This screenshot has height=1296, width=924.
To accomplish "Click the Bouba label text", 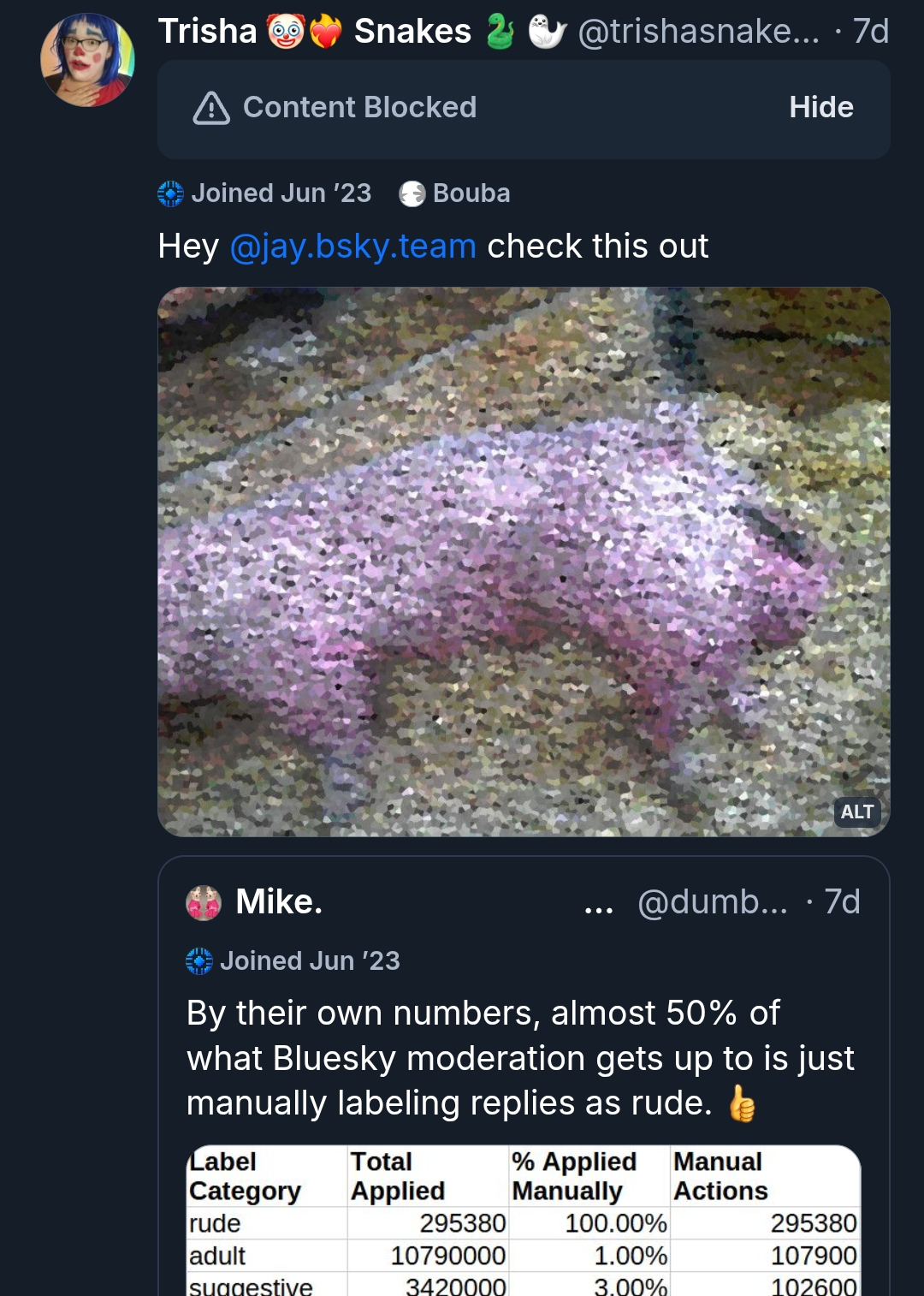I will point(471,193).
